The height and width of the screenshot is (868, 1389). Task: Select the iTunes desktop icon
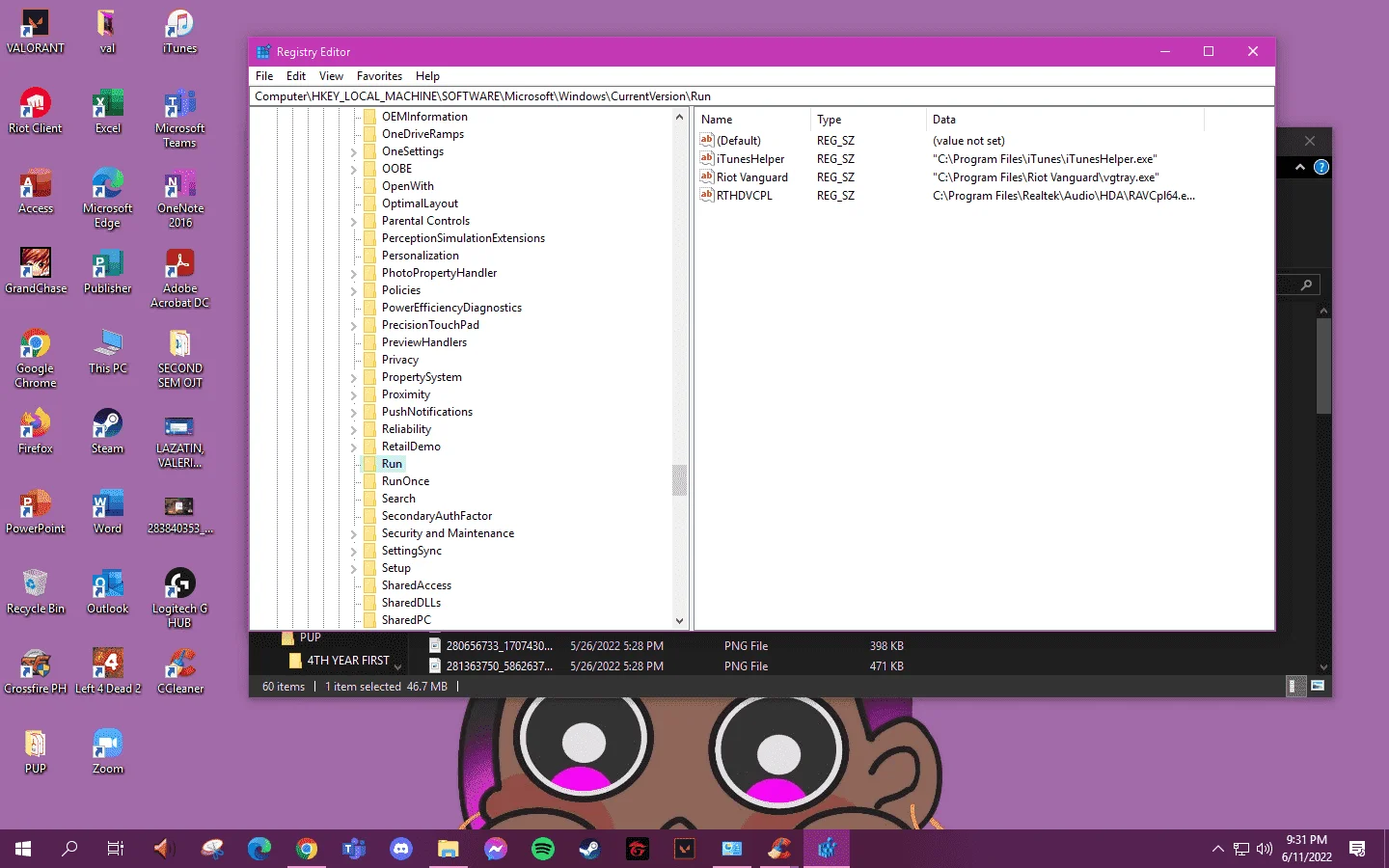(179, 31)
